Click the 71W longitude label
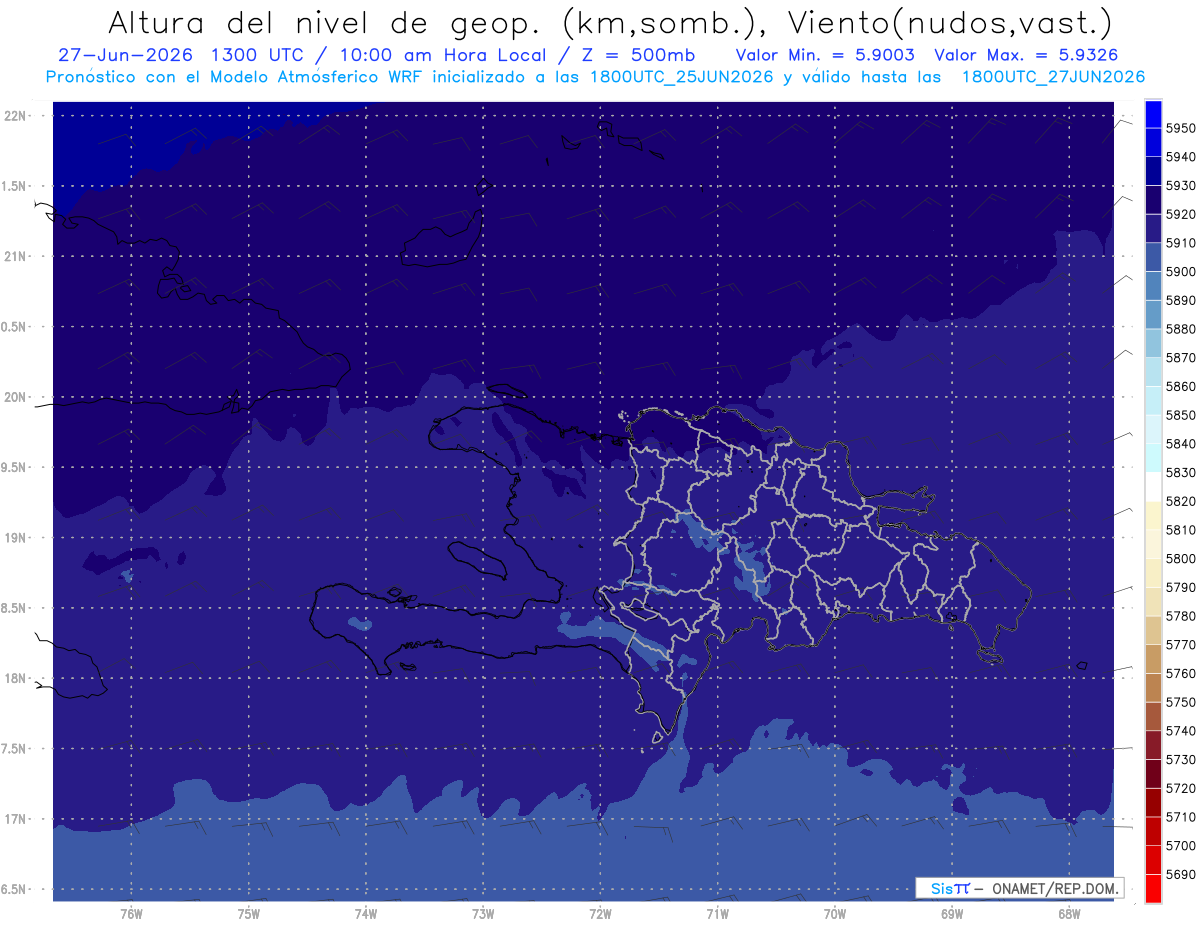This screenshot has height=927, width=1200. [717, 914]
